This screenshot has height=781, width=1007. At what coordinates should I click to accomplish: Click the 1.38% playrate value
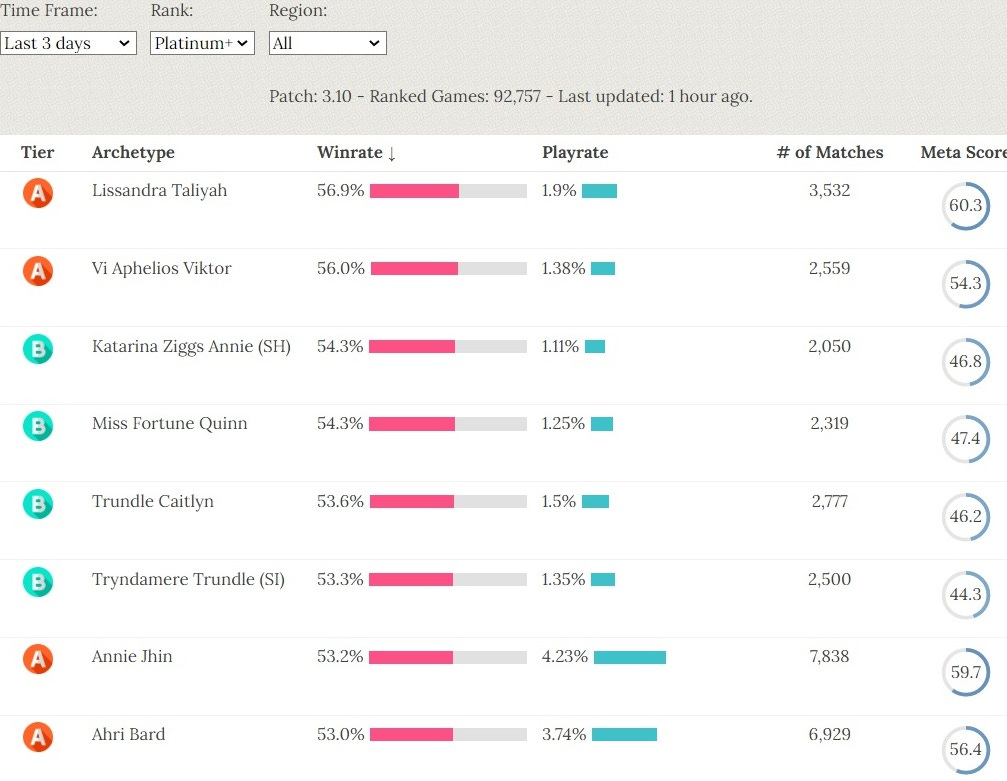pyautogui.click(x=563, y=268)
